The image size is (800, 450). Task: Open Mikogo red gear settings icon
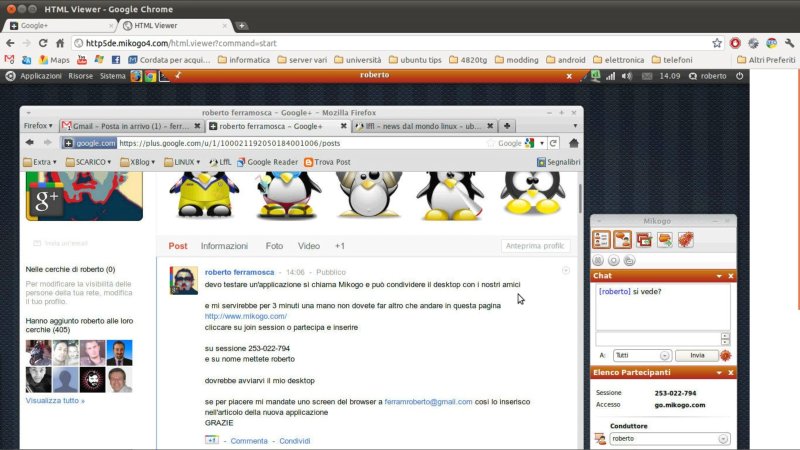(686, 239)
